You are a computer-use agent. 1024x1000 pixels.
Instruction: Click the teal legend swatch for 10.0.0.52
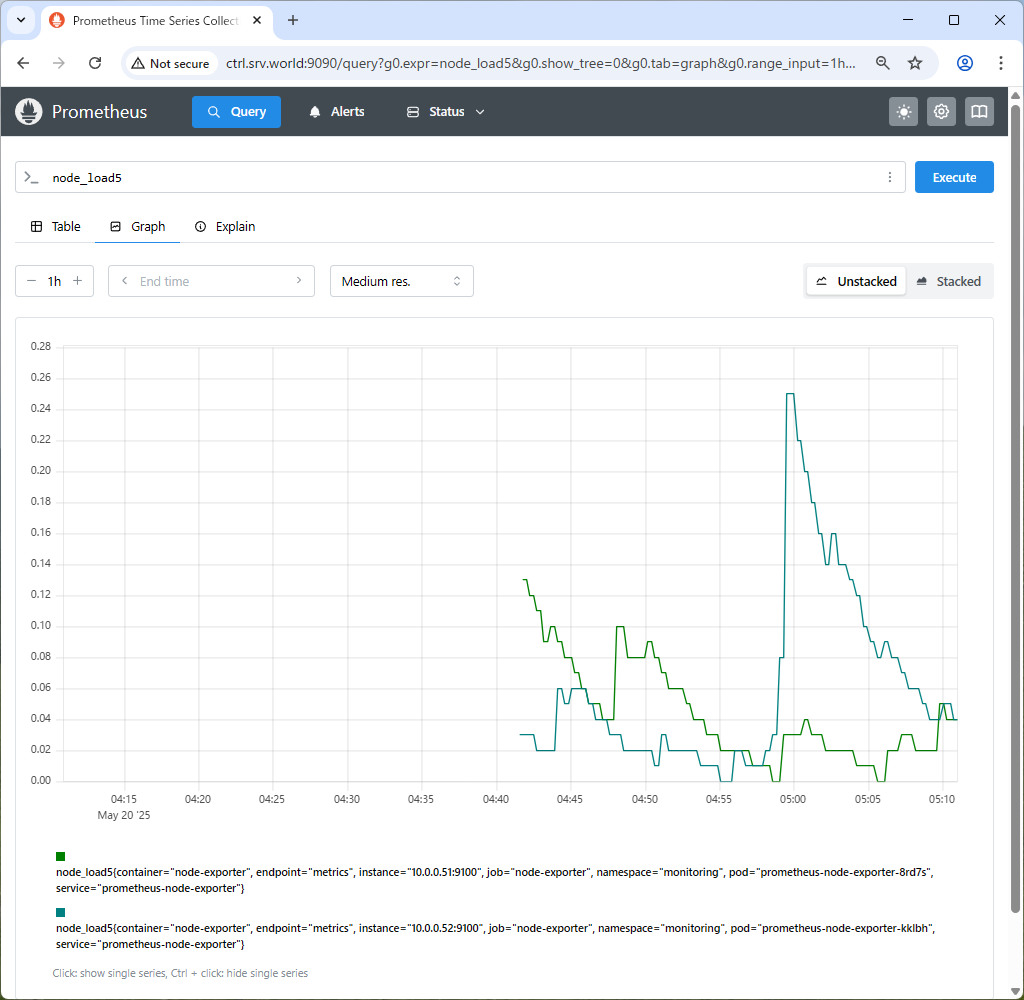(x=61, y=912)
